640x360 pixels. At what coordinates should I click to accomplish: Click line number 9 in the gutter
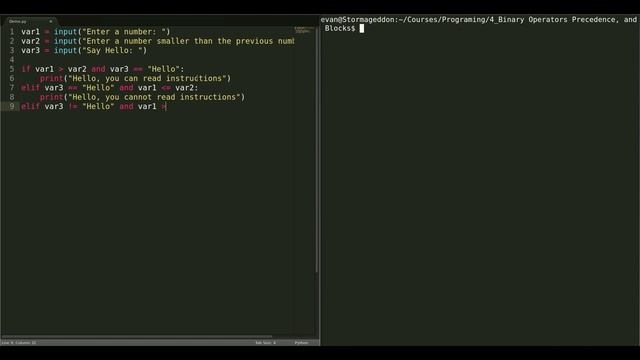coord(12,107)
